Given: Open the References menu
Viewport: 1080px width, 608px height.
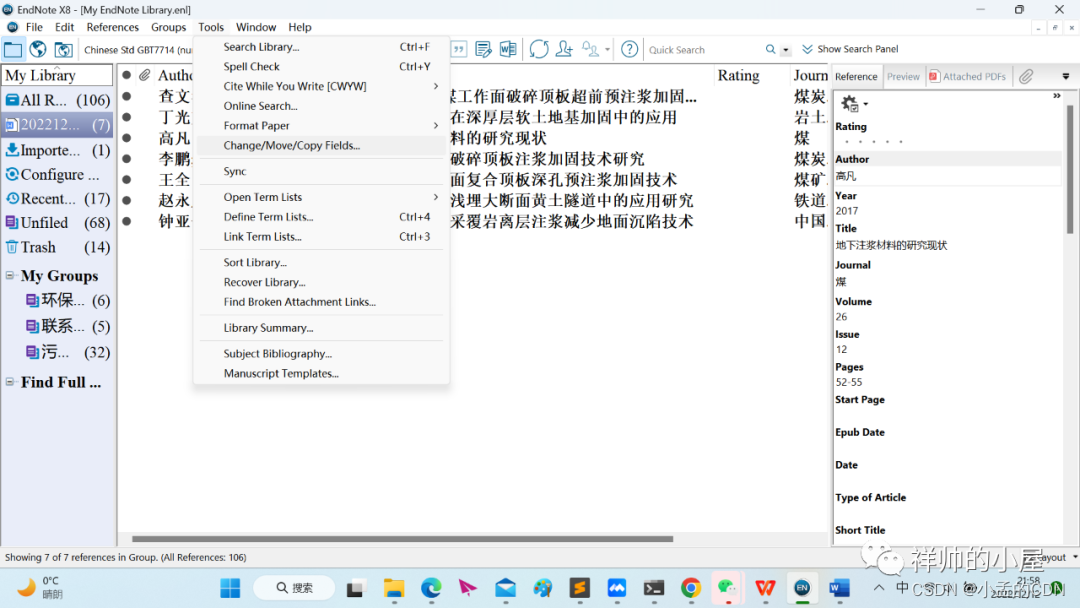Looking at the screenshot, I should pyautogui.click(x=112, y=27).
